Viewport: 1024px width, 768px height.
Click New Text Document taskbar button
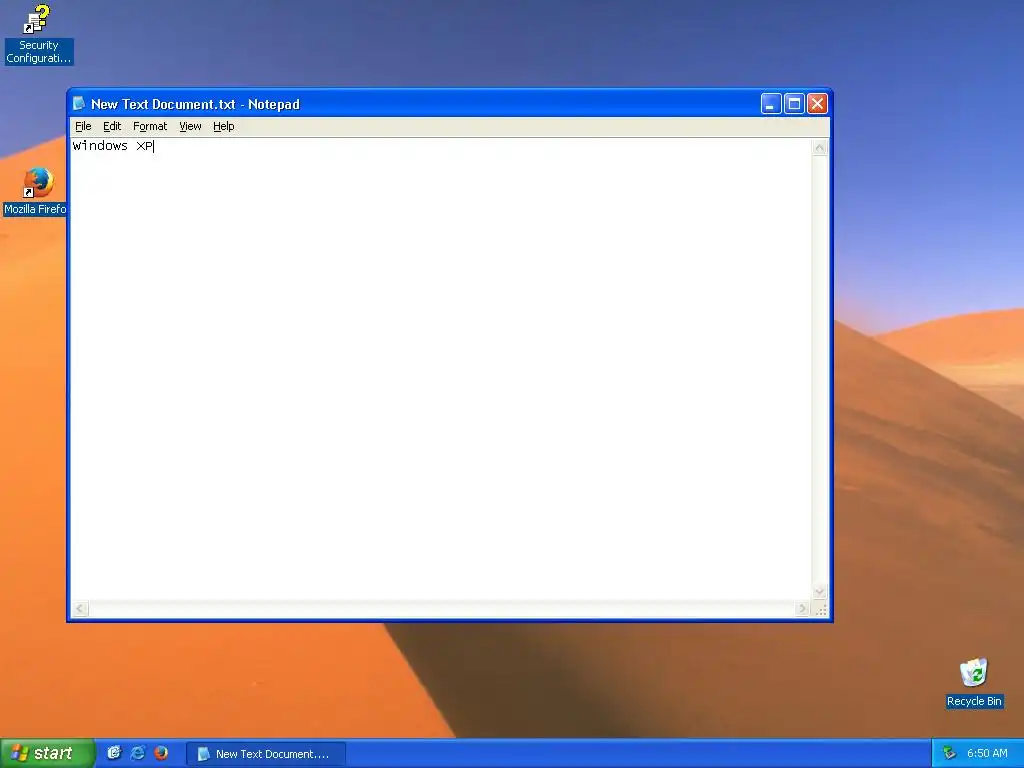click(266, 754)
